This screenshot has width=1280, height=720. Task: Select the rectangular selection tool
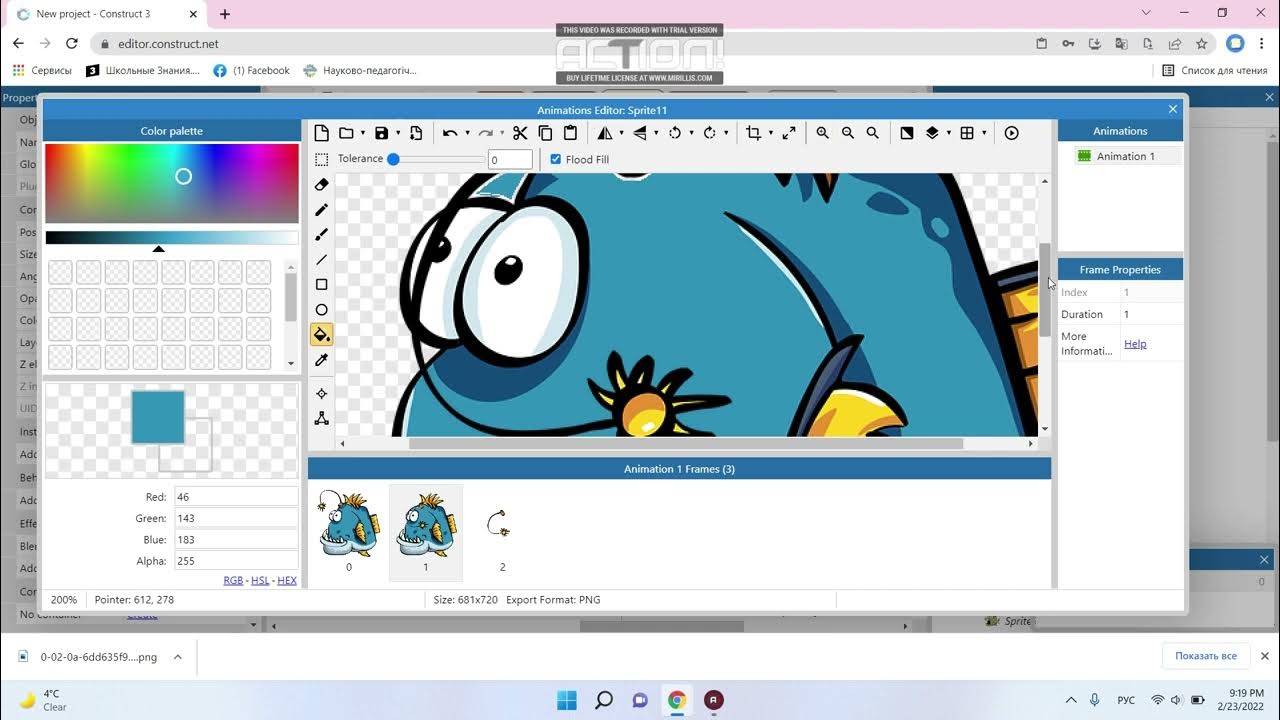[x=322, y=159]
